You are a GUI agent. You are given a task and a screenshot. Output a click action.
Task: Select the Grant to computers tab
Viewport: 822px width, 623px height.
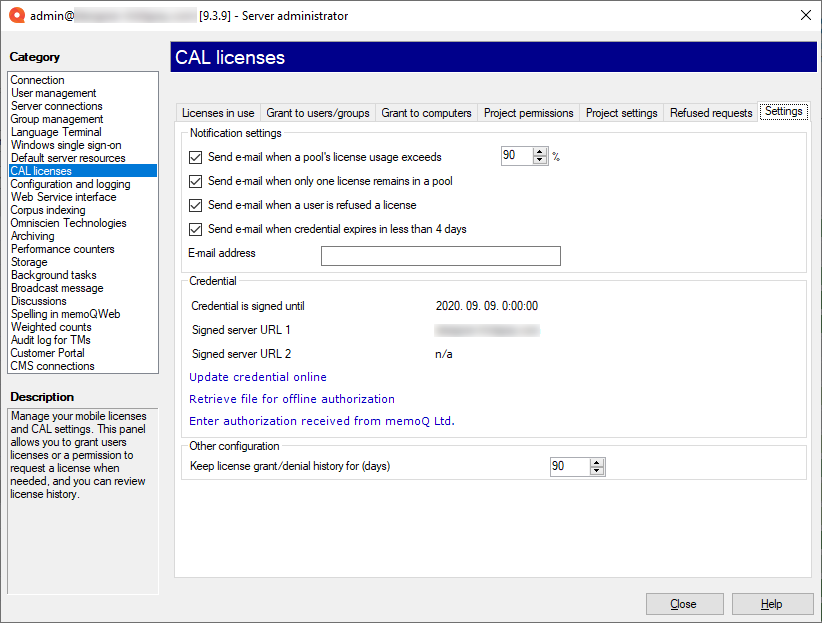(426, 112)
